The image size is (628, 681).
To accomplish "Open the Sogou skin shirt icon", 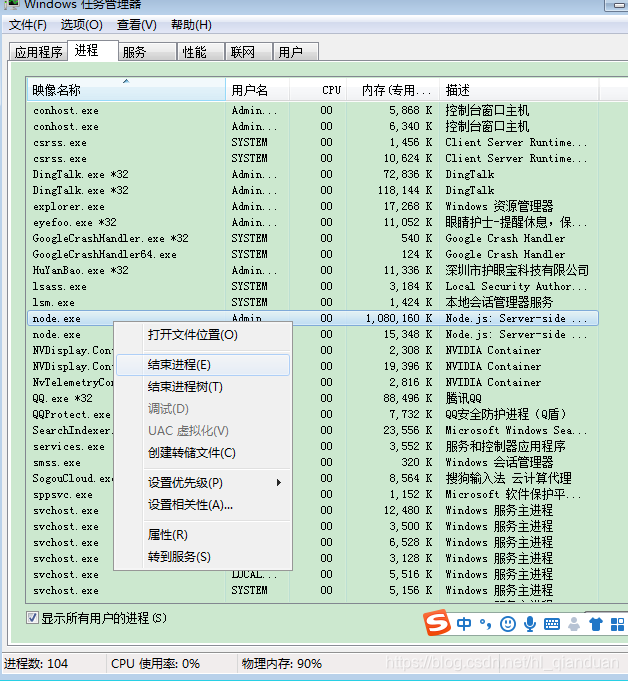I will 595,625.
